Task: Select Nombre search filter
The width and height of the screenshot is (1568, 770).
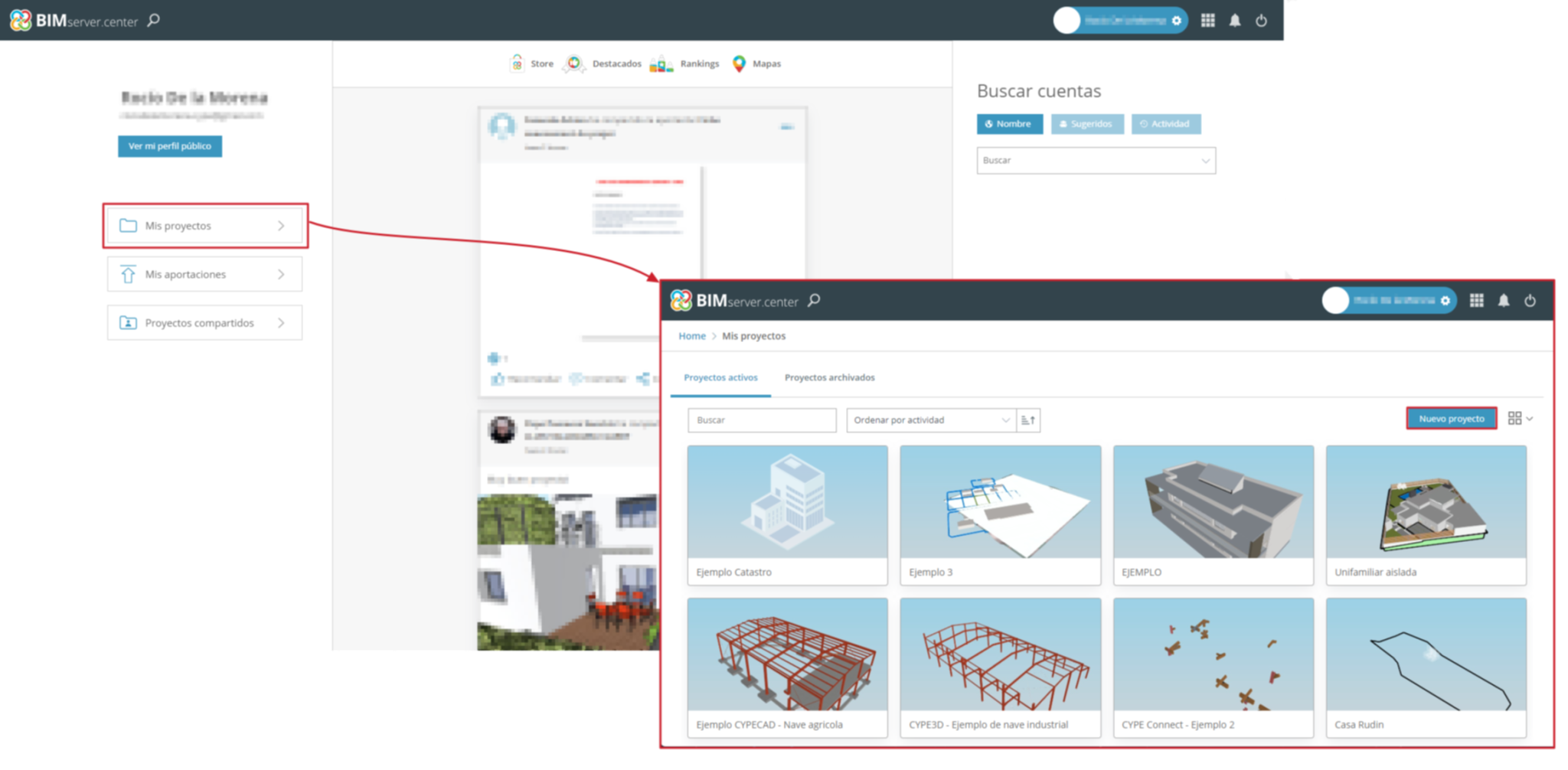Action: [1009, 124]
